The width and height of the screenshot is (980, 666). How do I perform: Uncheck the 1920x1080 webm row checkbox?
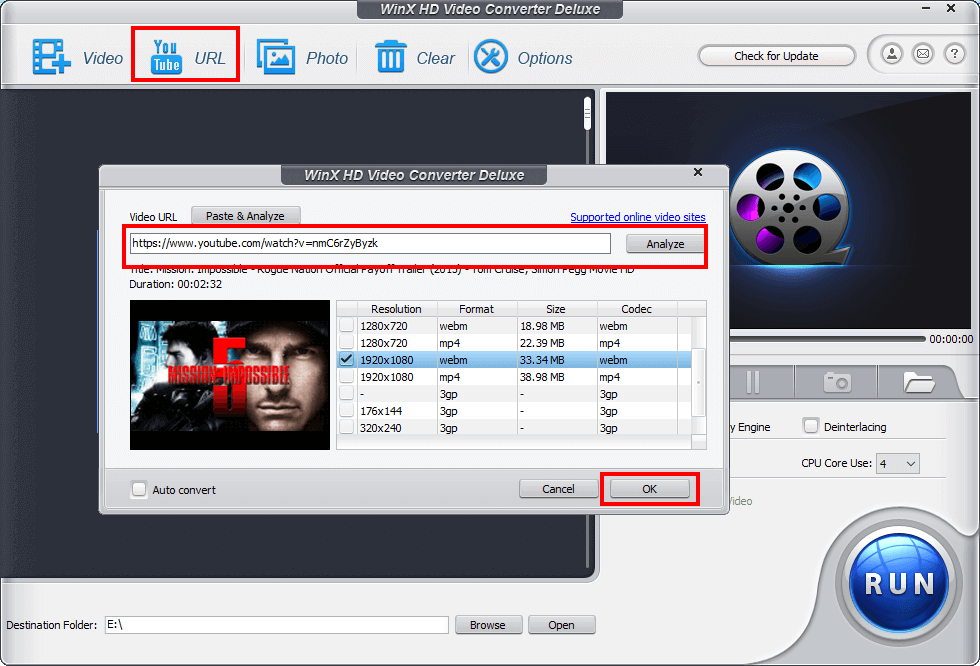click(x=346, y=359)
